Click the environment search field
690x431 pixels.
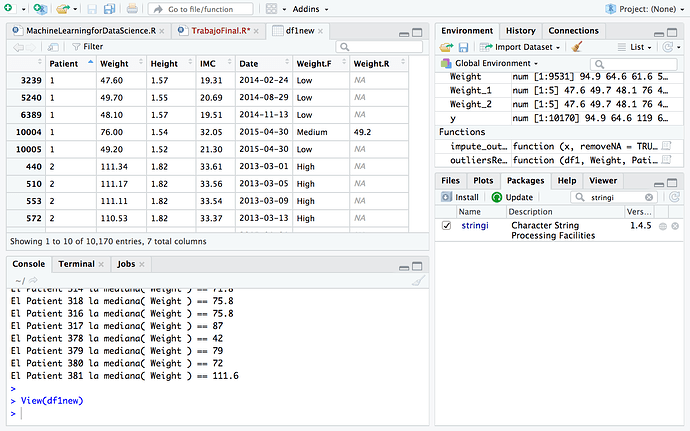tap(633, 64)
